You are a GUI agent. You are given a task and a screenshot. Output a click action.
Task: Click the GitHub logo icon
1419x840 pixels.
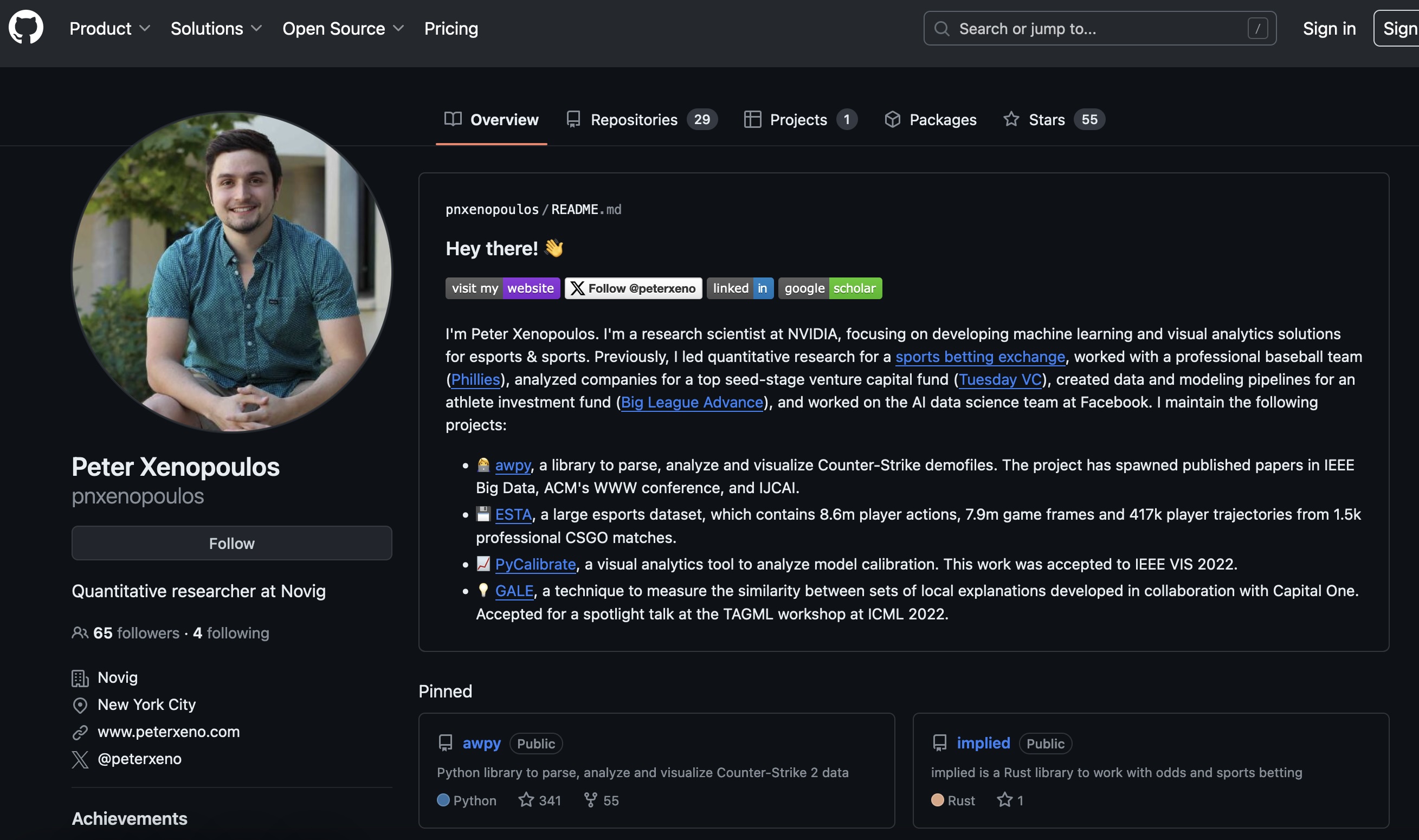[26, 27]
